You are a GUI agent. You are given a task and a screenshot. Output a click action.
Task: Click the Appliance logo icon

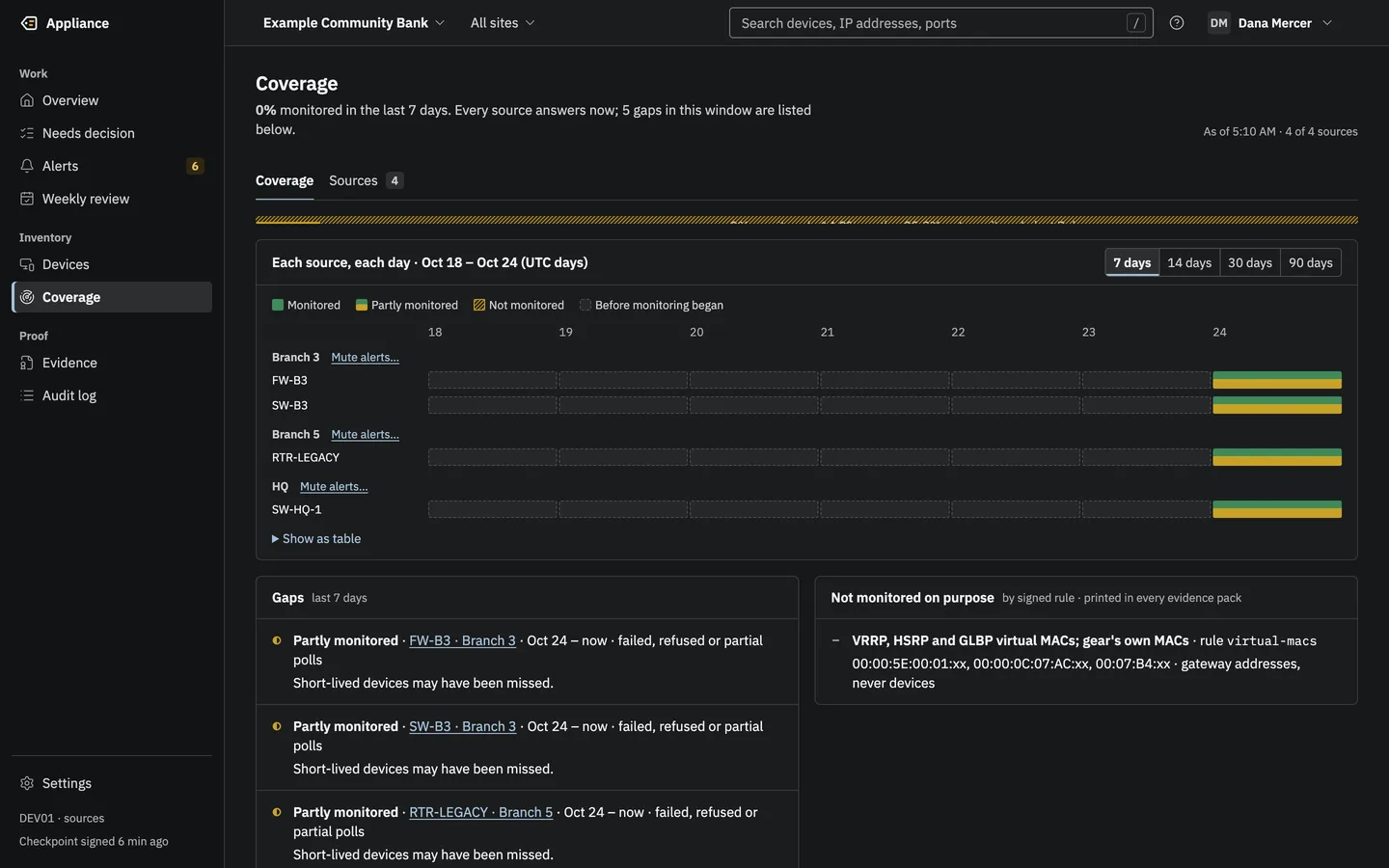point(29,23)
